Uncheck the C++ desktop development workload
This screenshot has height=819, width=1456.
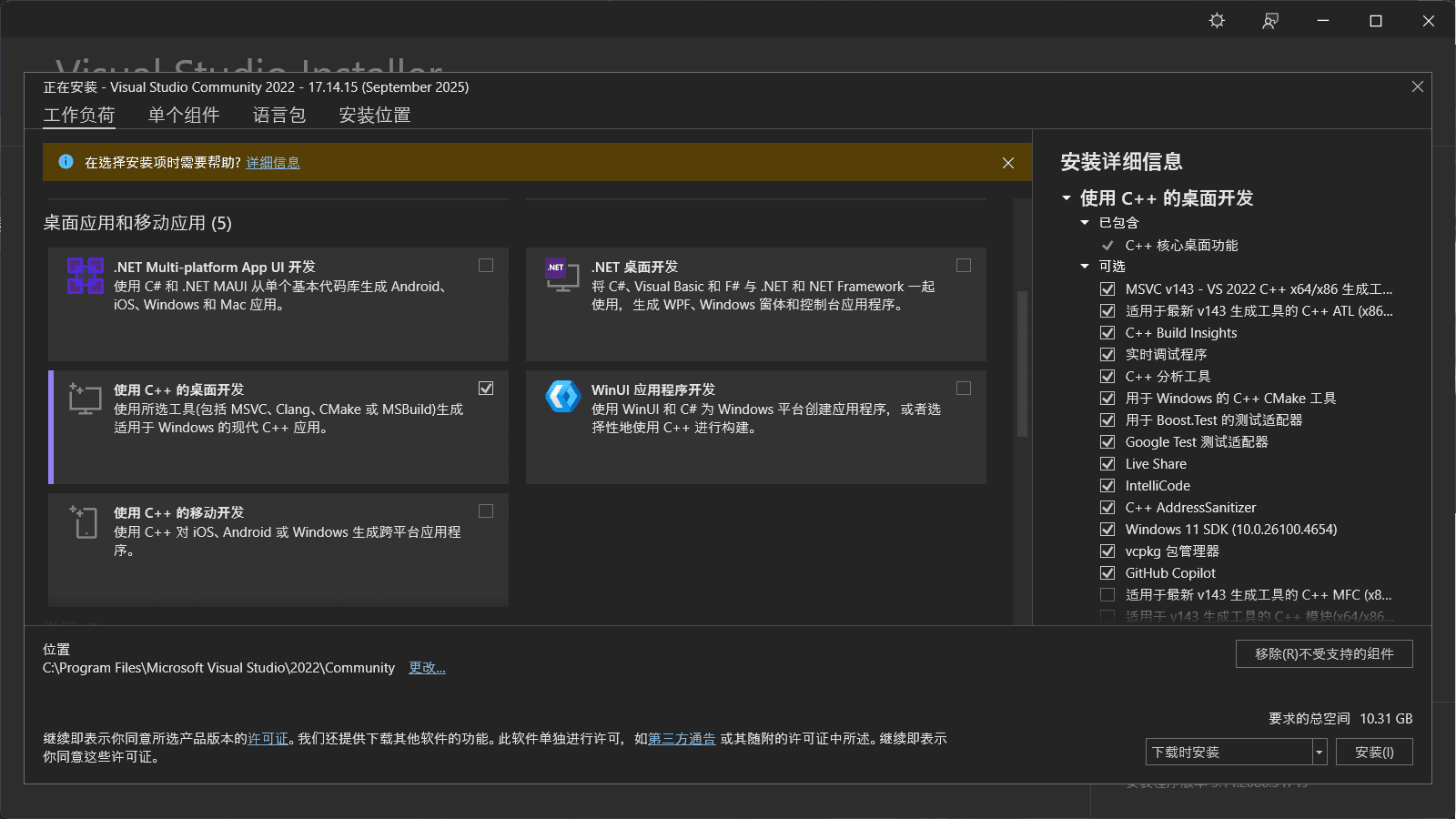click(x=486, y=389)
